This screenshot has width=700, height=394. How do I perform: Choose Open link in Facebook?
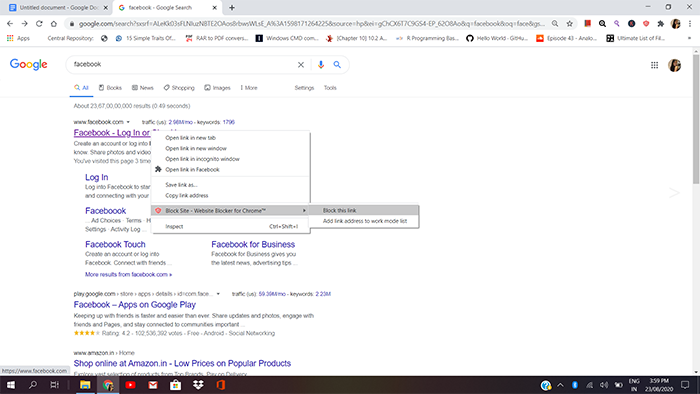pyautogui.click(x=231, y=170)
